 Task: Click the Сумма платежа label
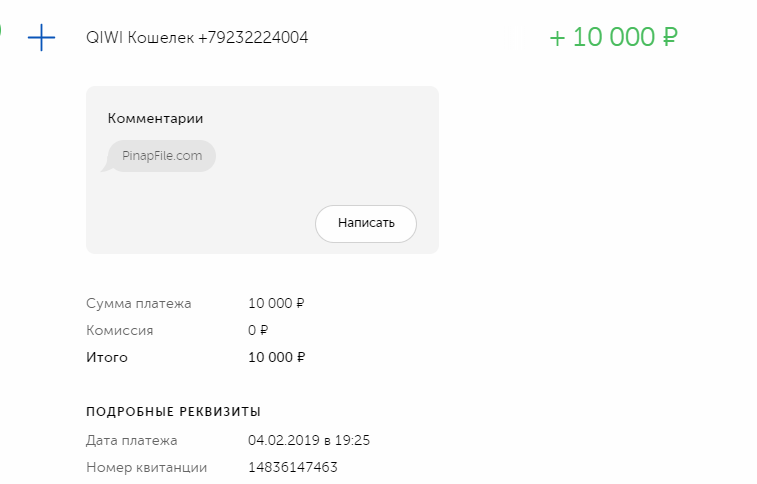pos(138,303)
